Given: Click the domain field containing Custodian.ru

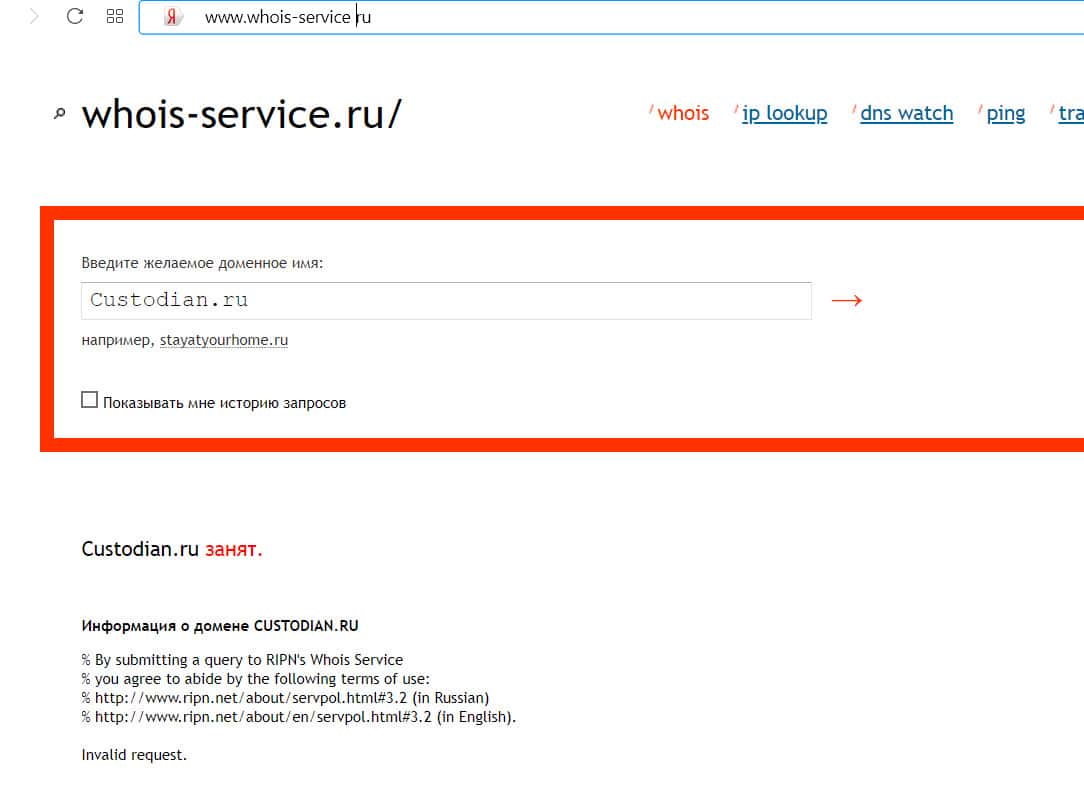Looking at the screenshot, I should coord(446,301).
